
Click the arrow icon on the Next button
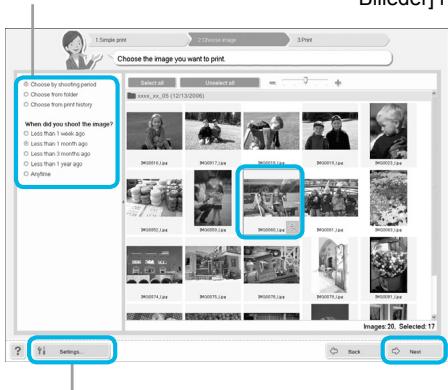396,351
